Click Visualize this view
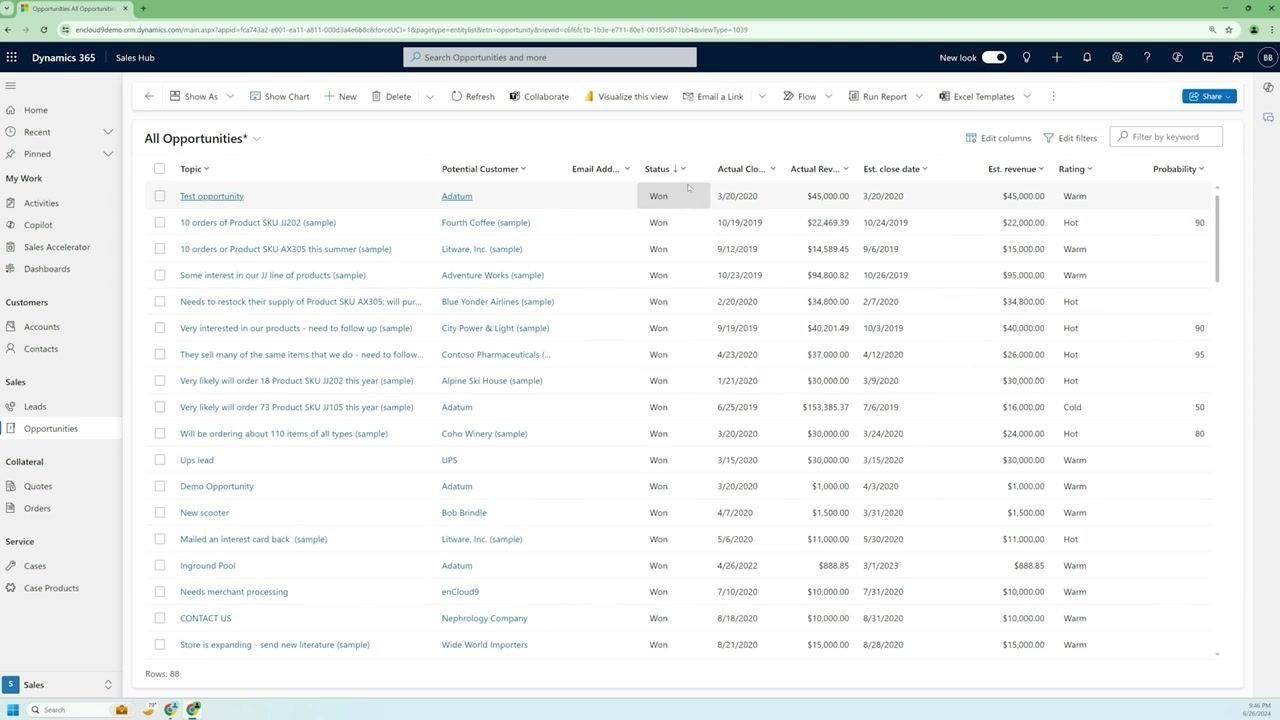 (626, 96)
